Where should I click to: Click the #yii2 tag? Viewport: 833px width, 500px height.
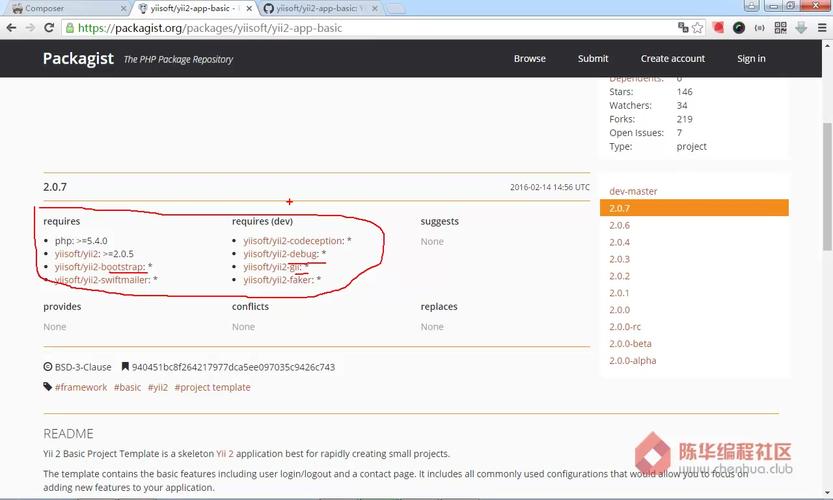click(x=158, y=387)
